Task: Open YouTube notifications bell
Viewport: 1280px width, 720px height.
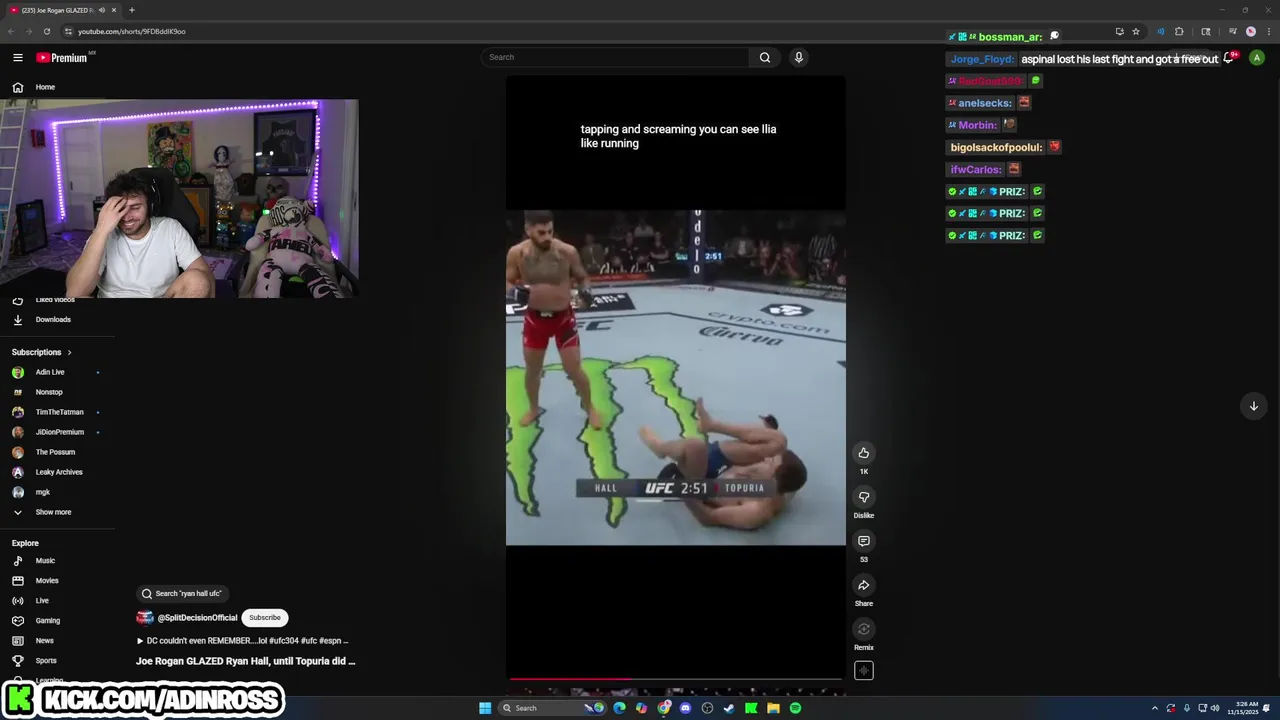Action: [x=1229, y=58]
